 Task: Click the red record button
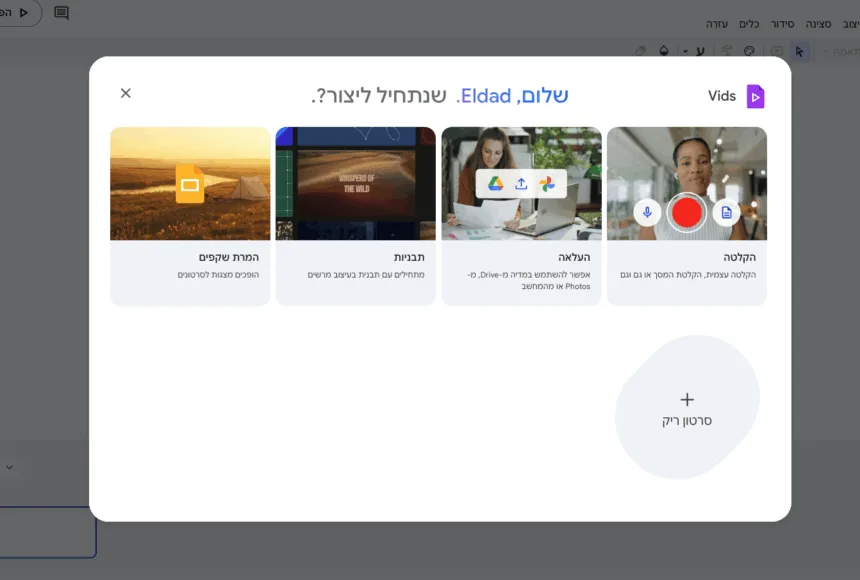point(687,212)
